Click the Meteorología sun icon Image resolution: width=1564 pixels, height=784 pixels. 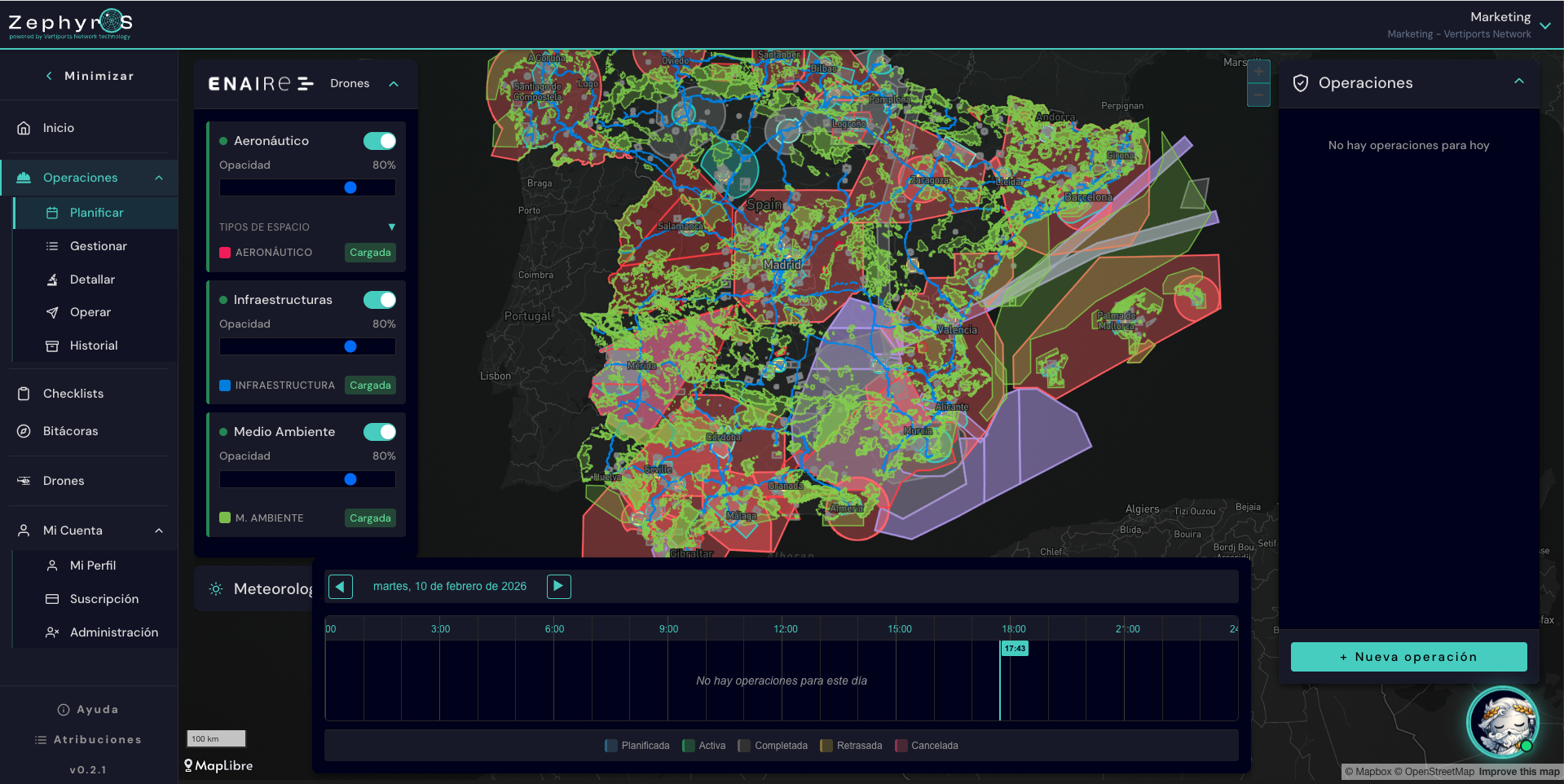216,588
